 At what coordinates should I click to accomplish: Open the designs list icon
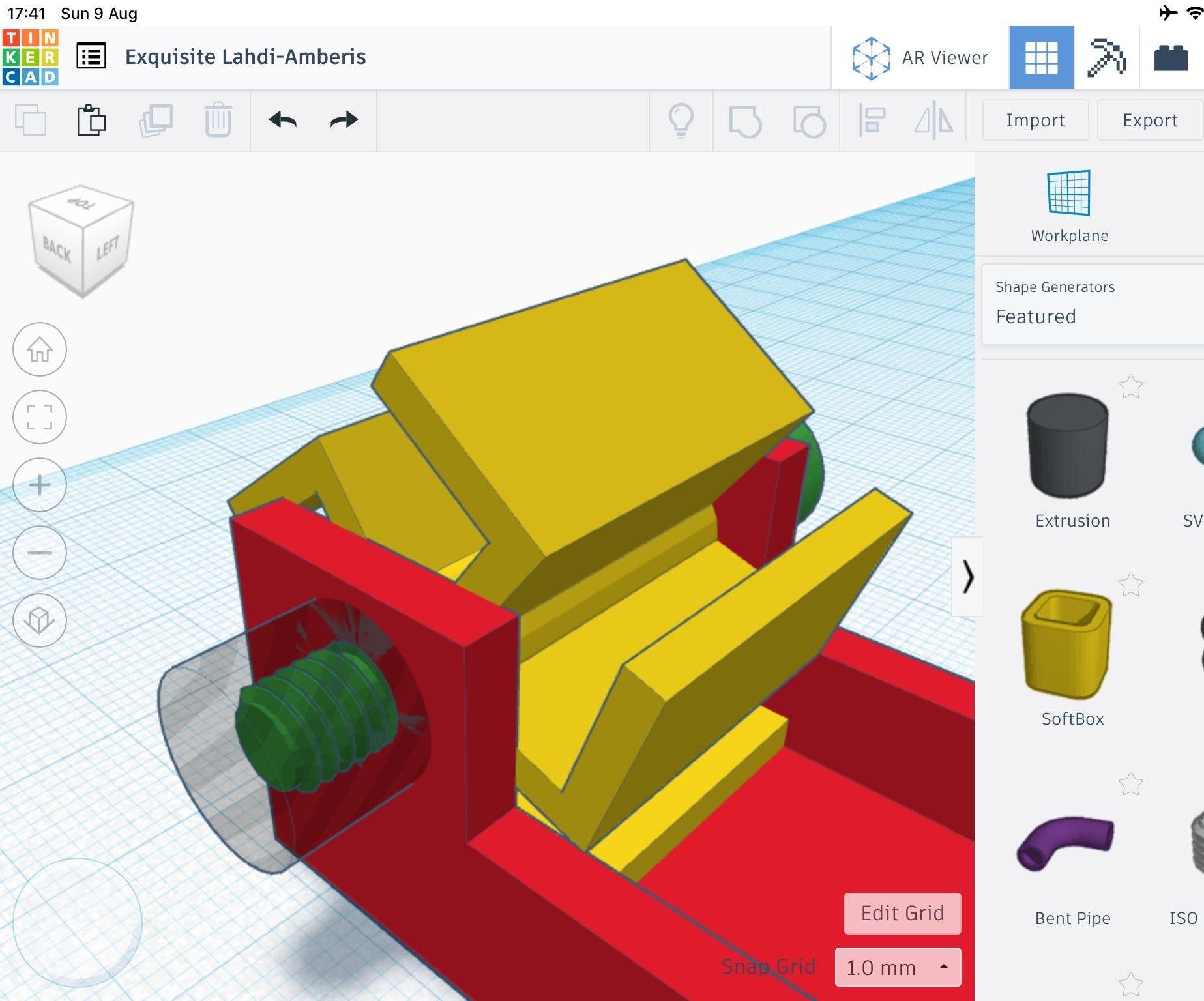pos(91,56)
